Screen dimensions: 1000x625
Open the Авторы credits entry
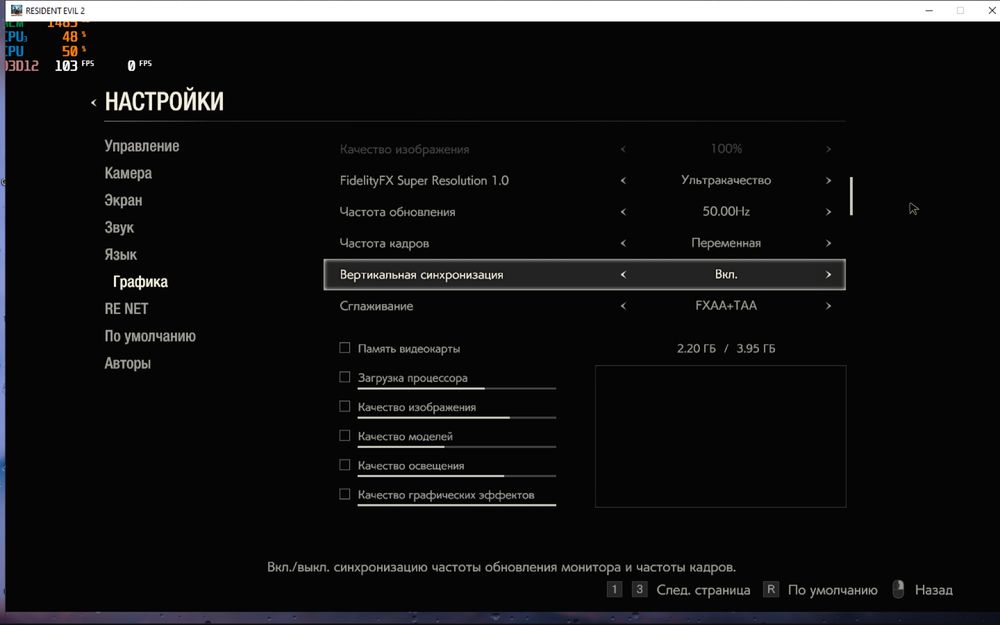coord(128,364)
